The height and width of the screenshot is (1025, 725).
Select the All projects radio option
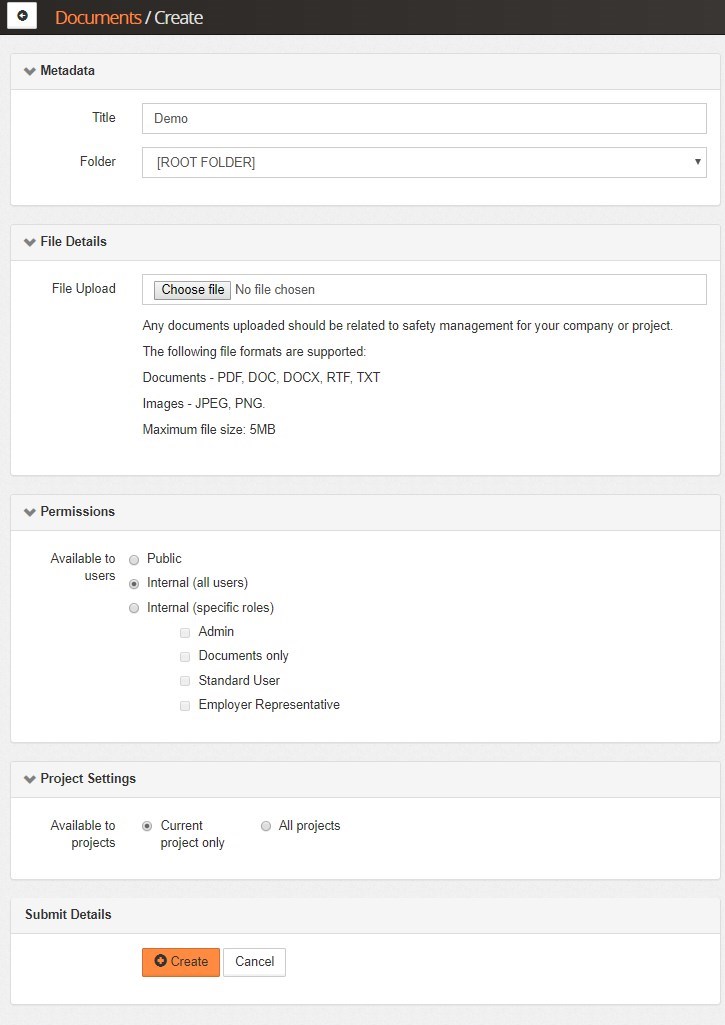[x=266, y=826]
